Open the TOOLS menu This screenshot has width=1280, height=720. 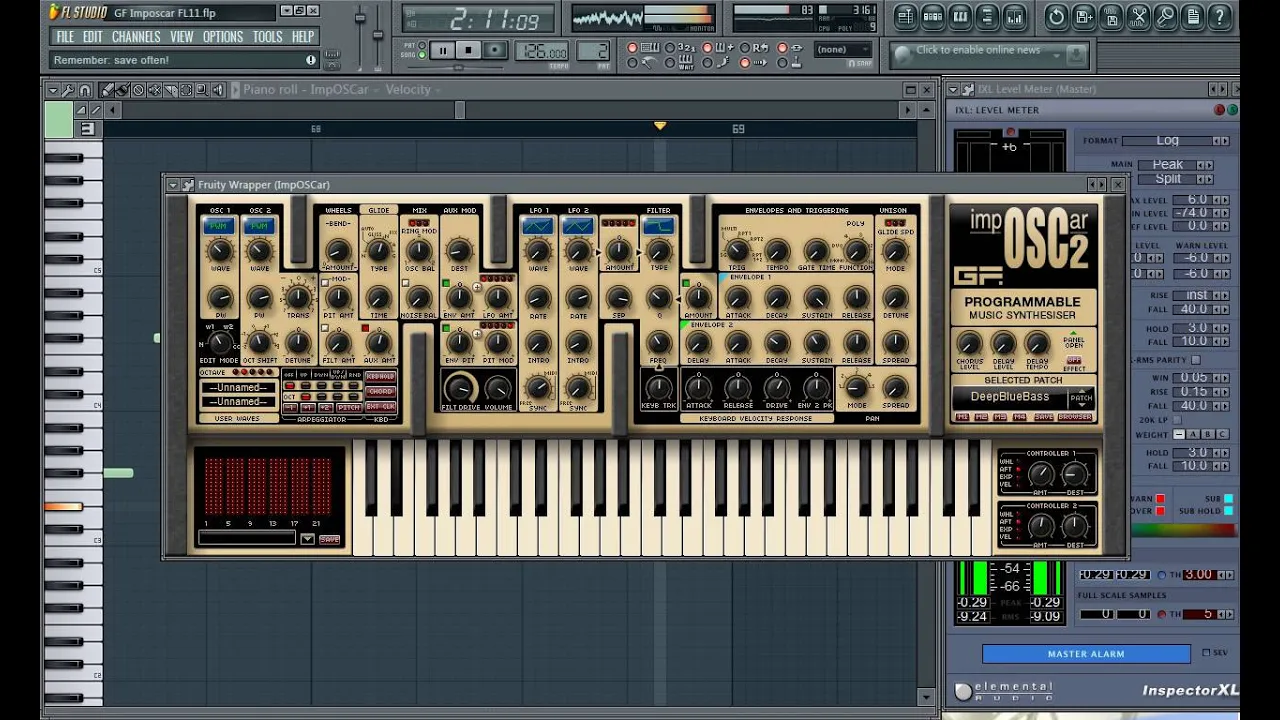coord(267,37)
